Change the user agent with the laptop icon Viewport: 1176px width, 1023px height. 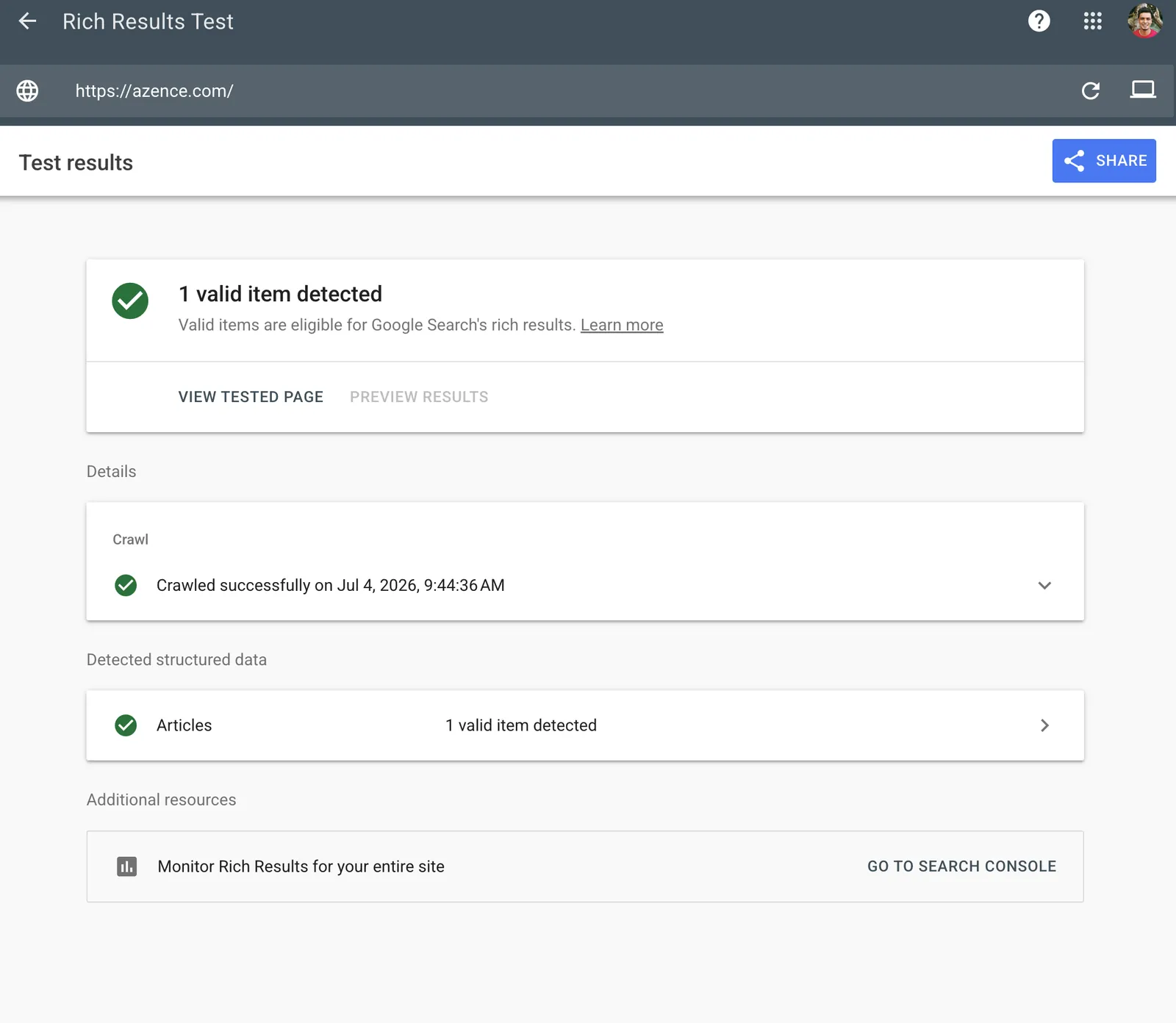1142,90
